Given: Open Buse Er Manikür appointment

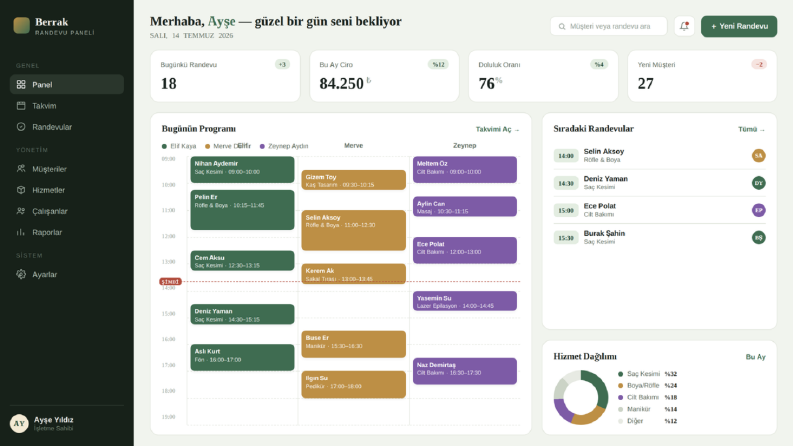Looking at the screenshot, I should 354,344.
